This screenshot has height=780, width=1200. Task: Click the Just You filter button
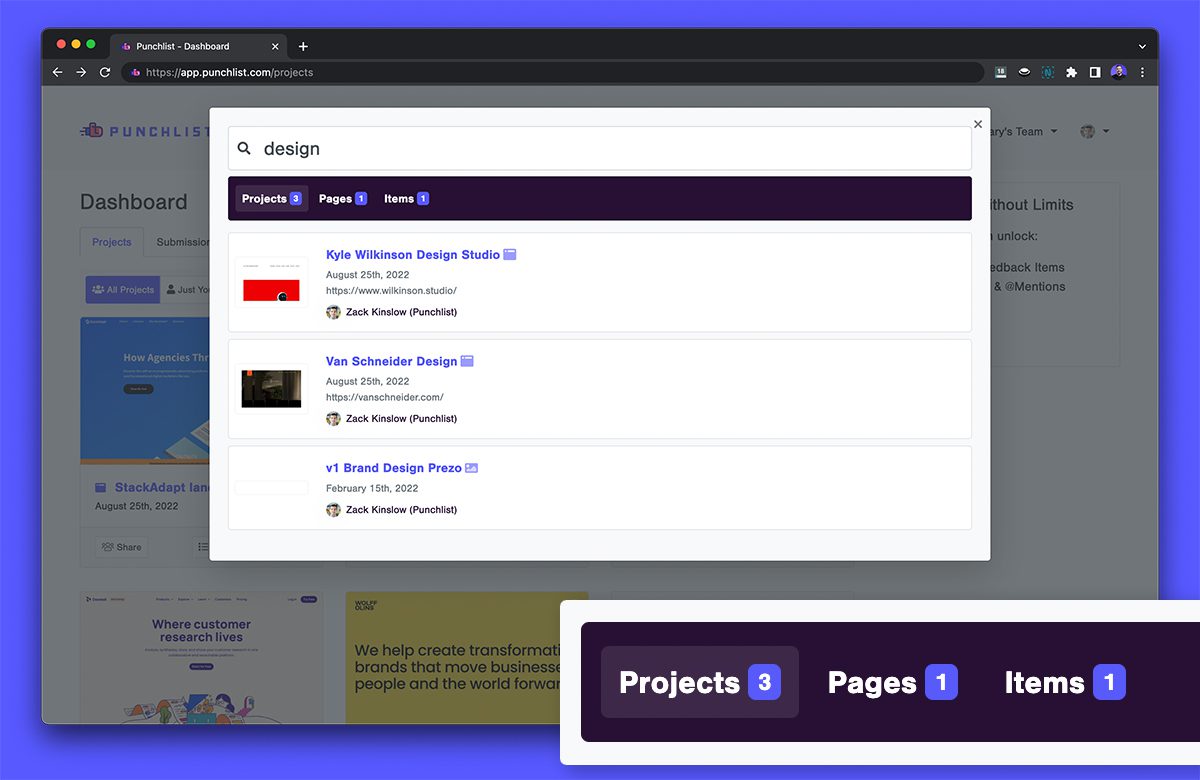pos(186,290)
